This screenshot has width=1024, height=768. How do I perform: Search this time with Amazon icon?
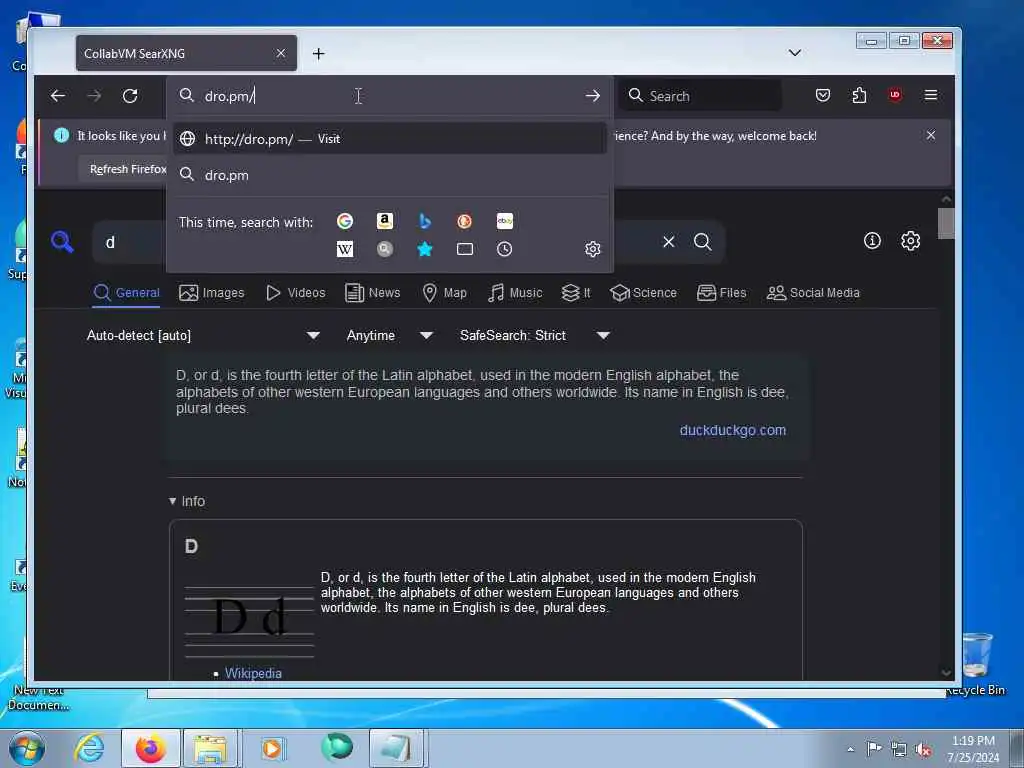coord(385,221)
